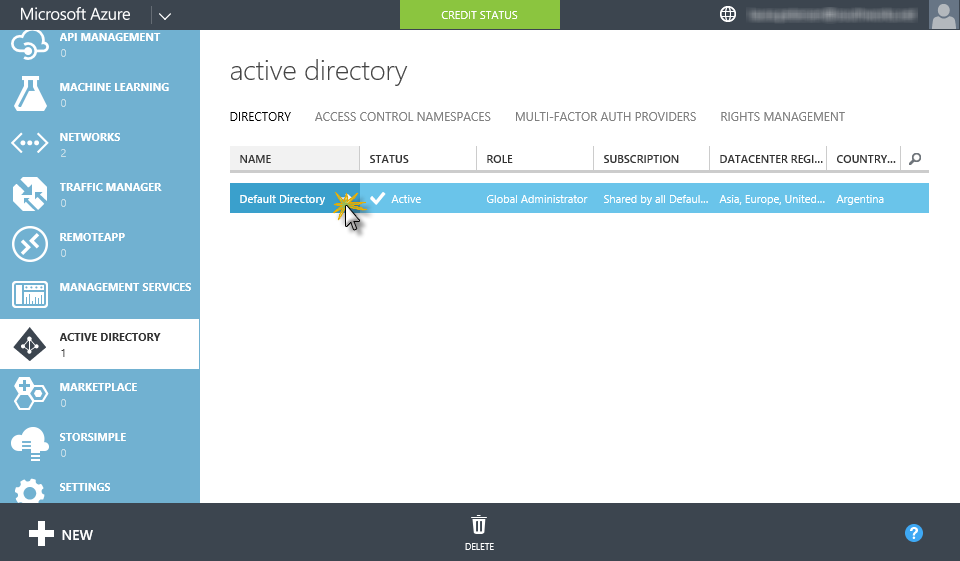
Task: Click the Microsoft Azure logo text
Action: coord(75,14)
